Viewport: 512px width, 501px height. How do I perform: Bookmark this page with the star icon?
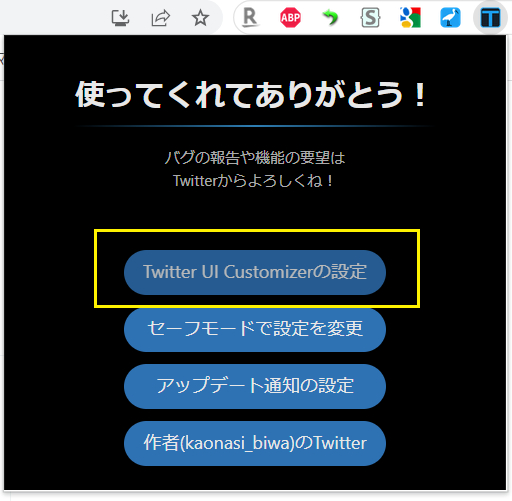pos(200,18)
